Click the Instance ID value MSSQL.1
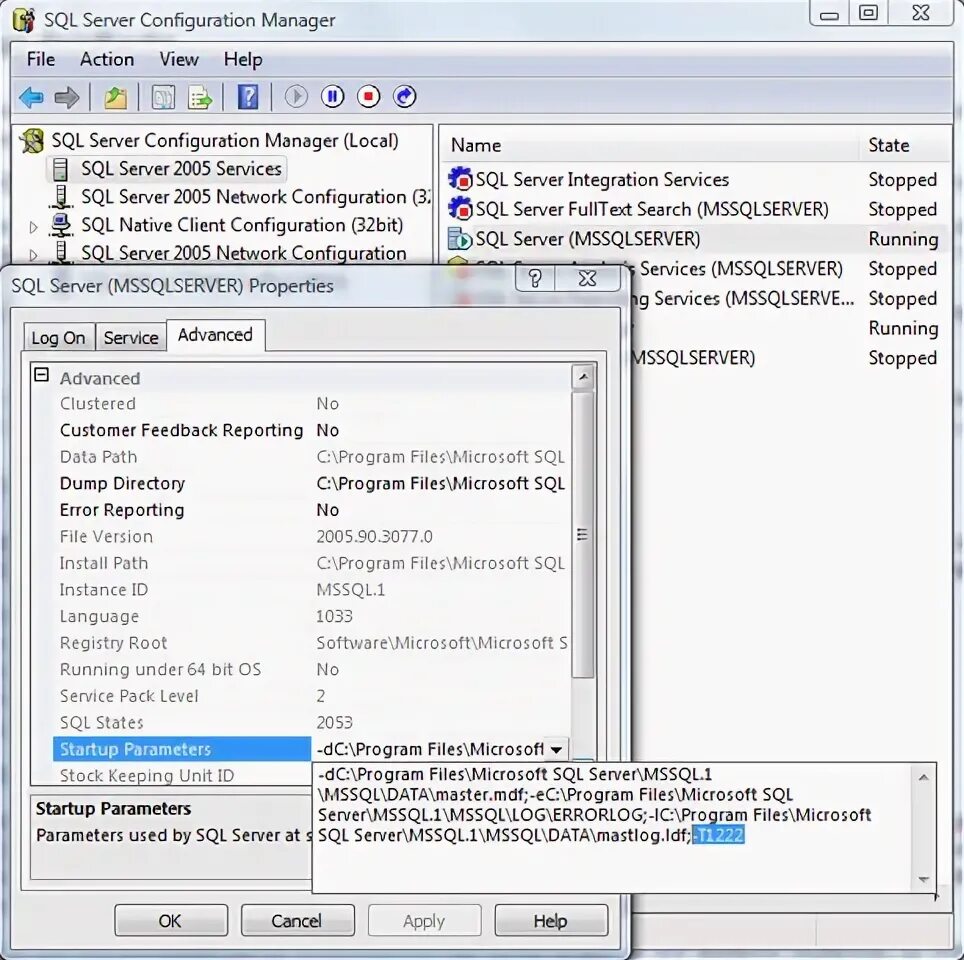The height and width of the screenshot is (960, 964). (350, 590)
